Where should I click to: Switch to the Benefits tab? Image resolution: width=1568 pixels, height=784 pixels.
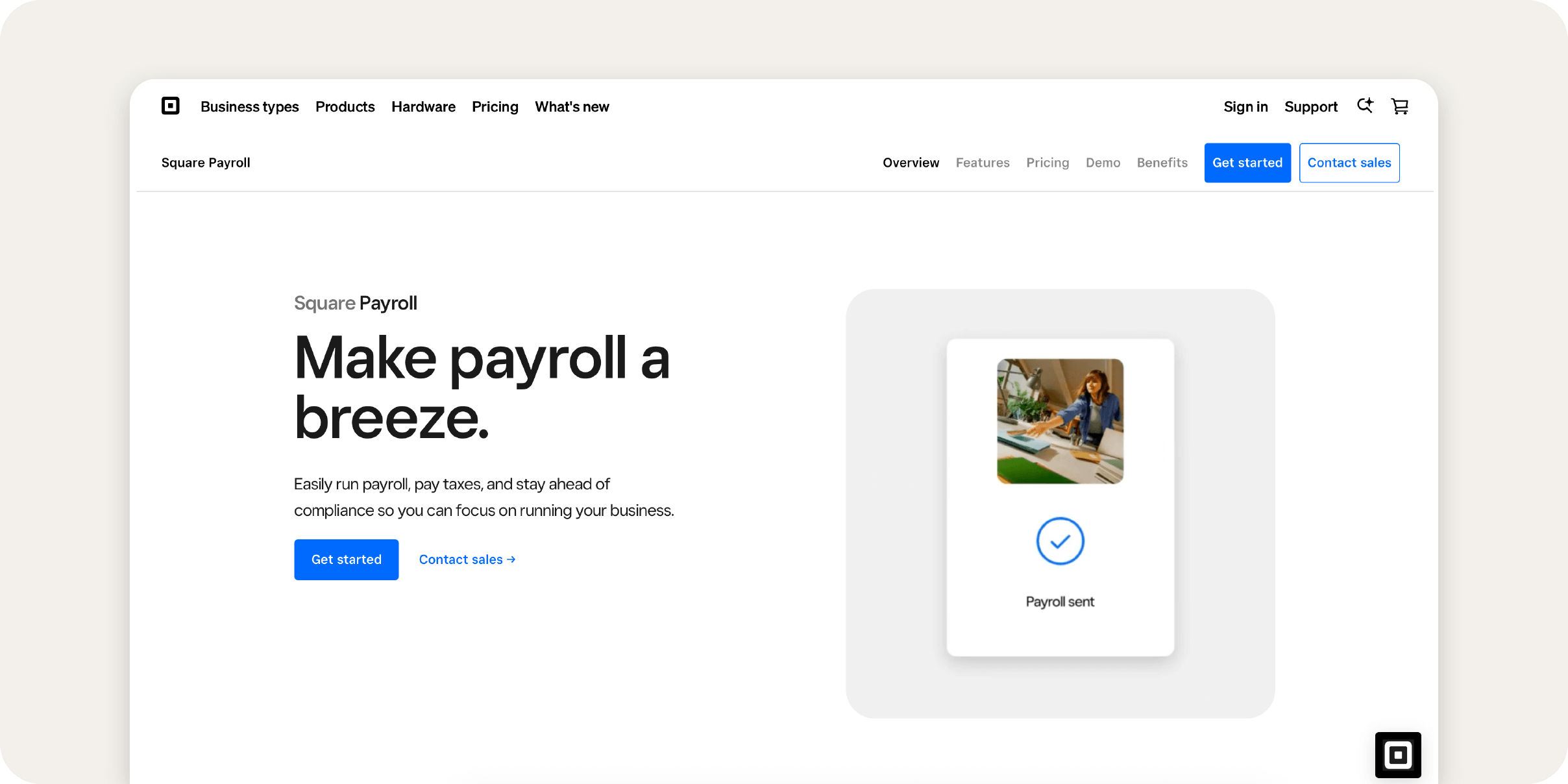[x=1162, y=163]
